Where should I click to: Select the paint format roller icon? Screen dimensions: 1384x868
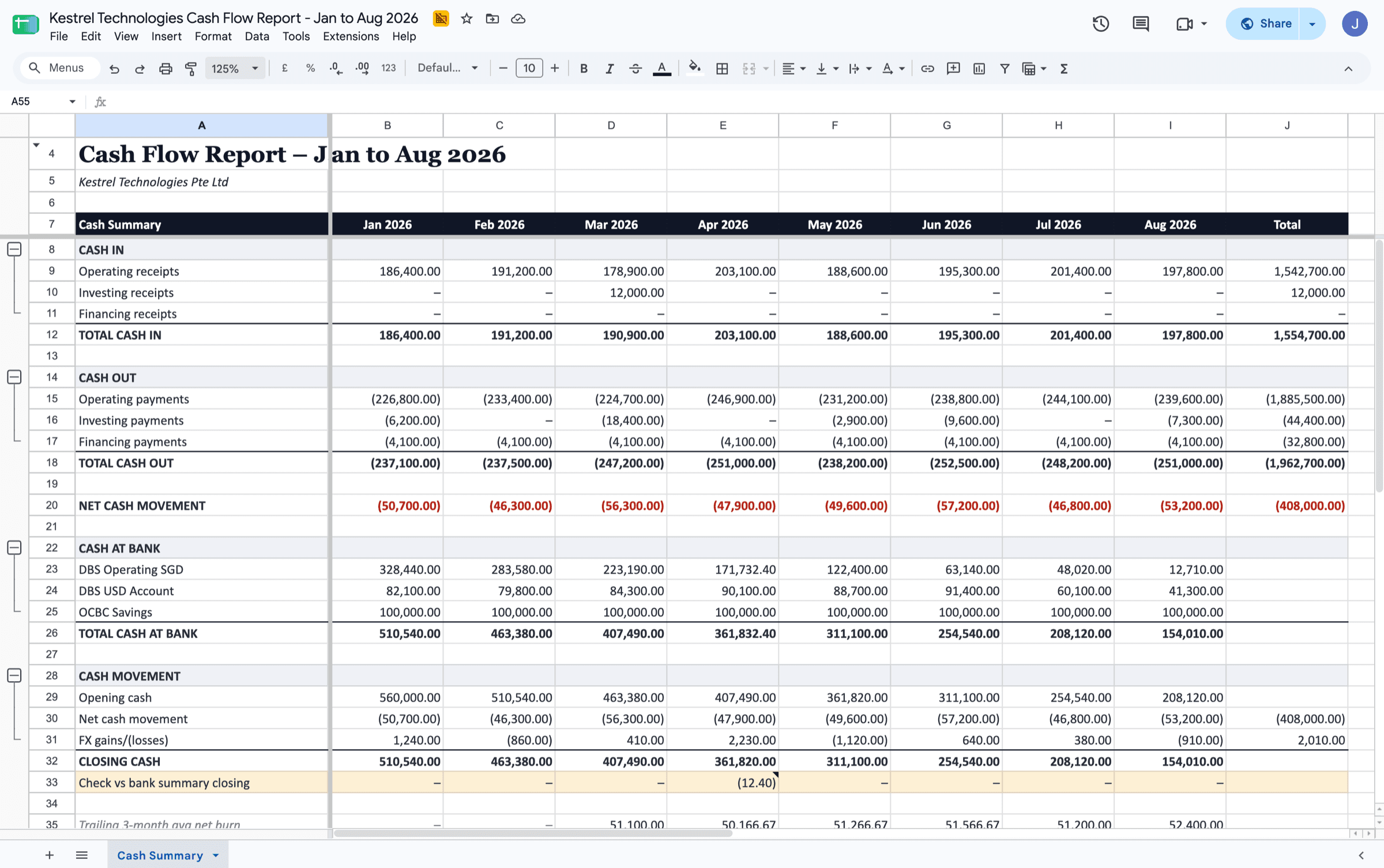[x=191, y=69]
